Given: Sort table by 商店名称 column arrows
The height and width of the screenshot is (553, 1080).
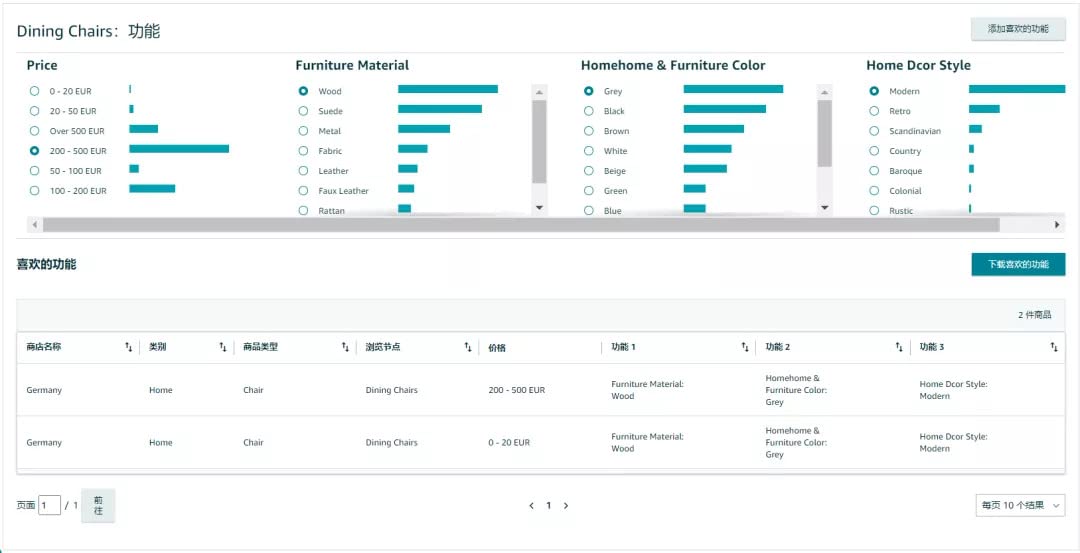Looking at the screenshot, I should tap(128, 347).
